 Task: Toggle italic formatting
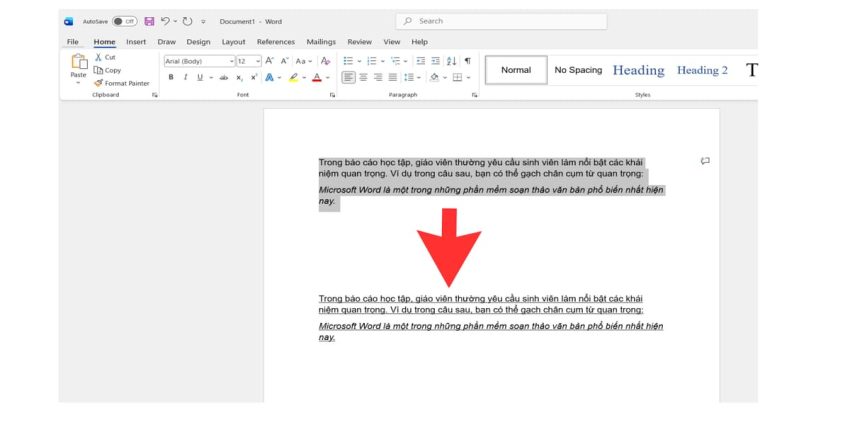[x=185, y=78]
